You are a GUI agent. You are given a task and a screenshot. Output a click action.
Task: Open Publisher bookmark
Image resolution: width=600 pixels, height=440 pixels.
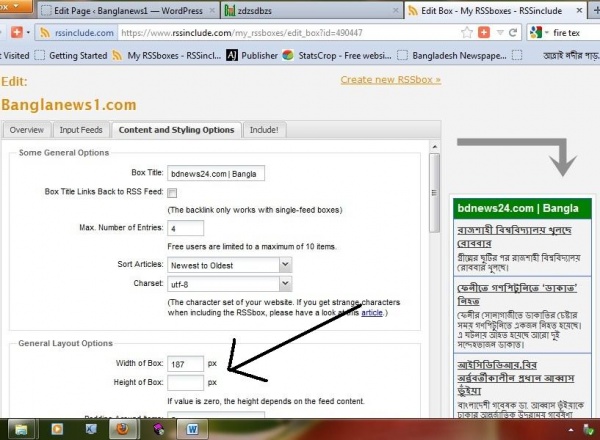click(x=252, y=55)
